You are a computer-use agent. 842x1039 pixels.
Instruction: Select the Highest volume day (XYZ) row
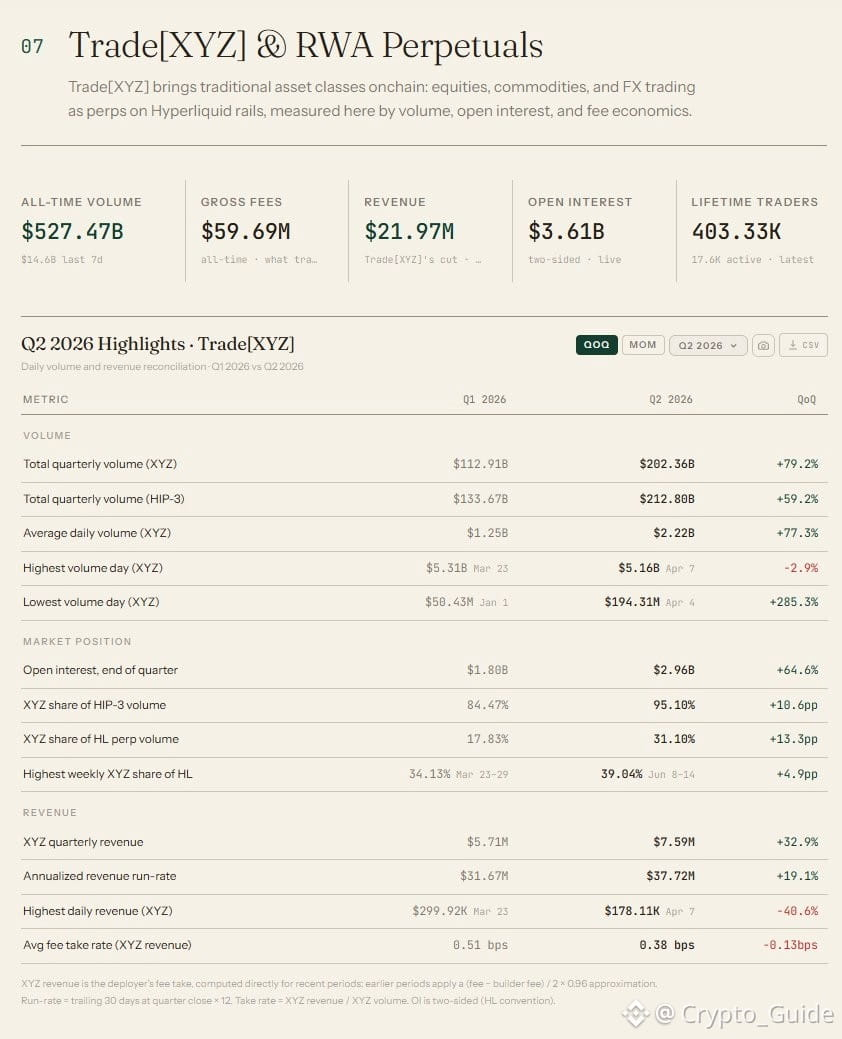(x=424, y=568)
